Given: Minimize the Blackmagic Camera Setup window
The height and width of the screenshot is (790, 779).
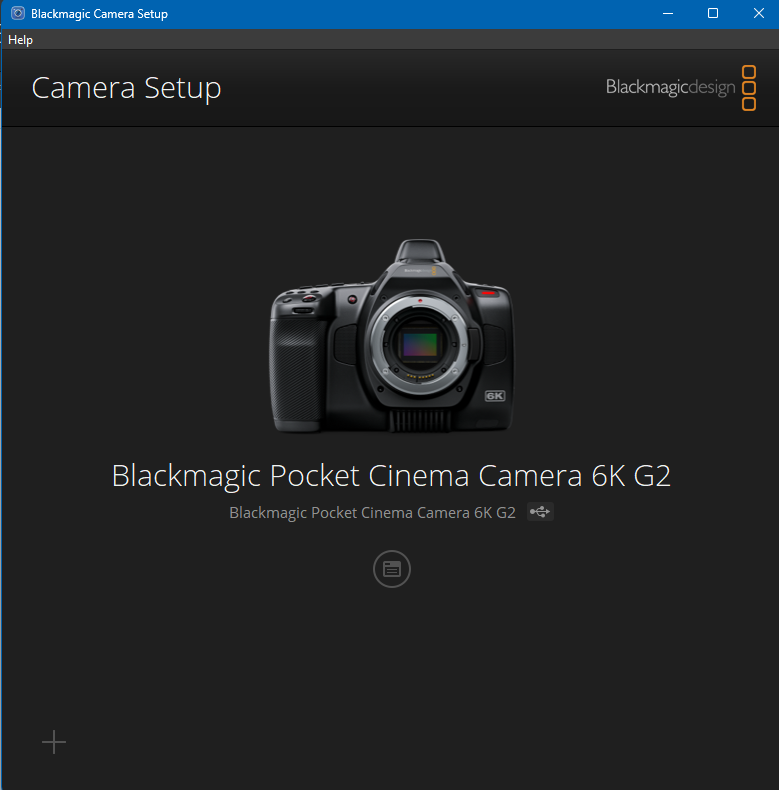Looking at the screenshot, I should pos(668,14).
